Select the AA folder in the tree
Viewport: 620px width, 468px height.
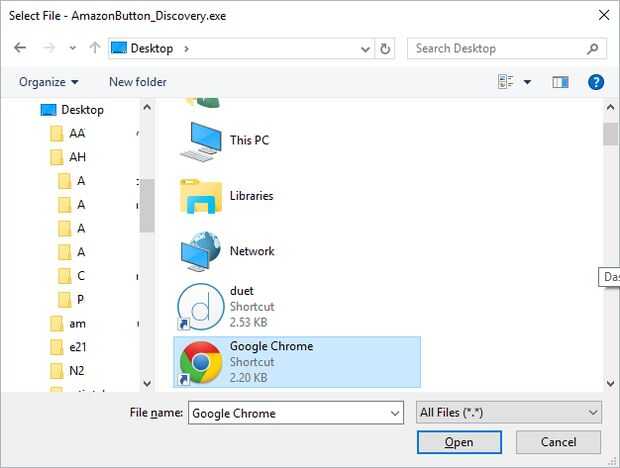[68, 134]
